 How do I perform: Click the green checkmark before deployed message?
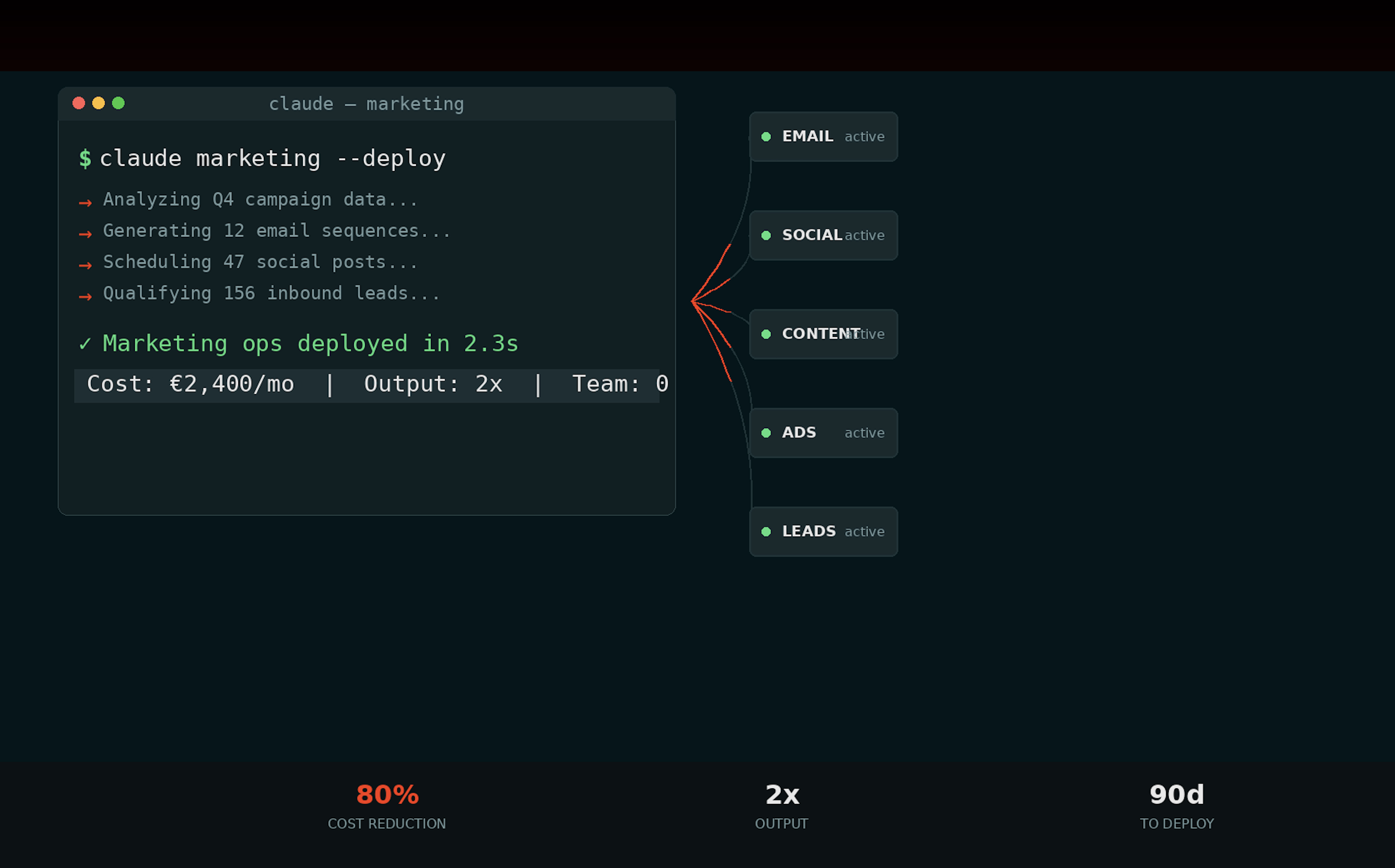[85, 343]
